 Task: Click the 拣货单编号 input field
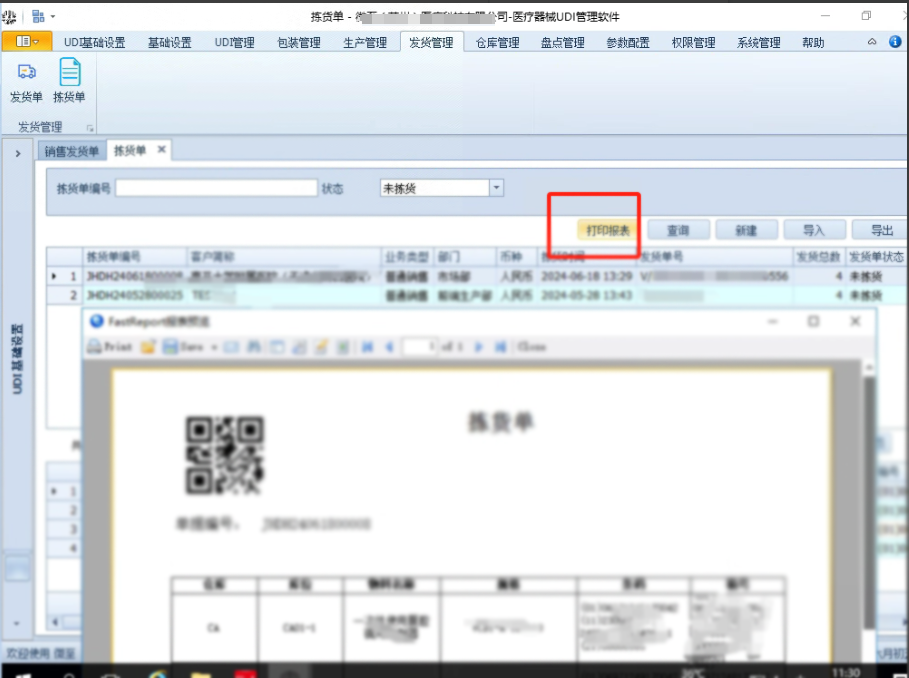215,187
